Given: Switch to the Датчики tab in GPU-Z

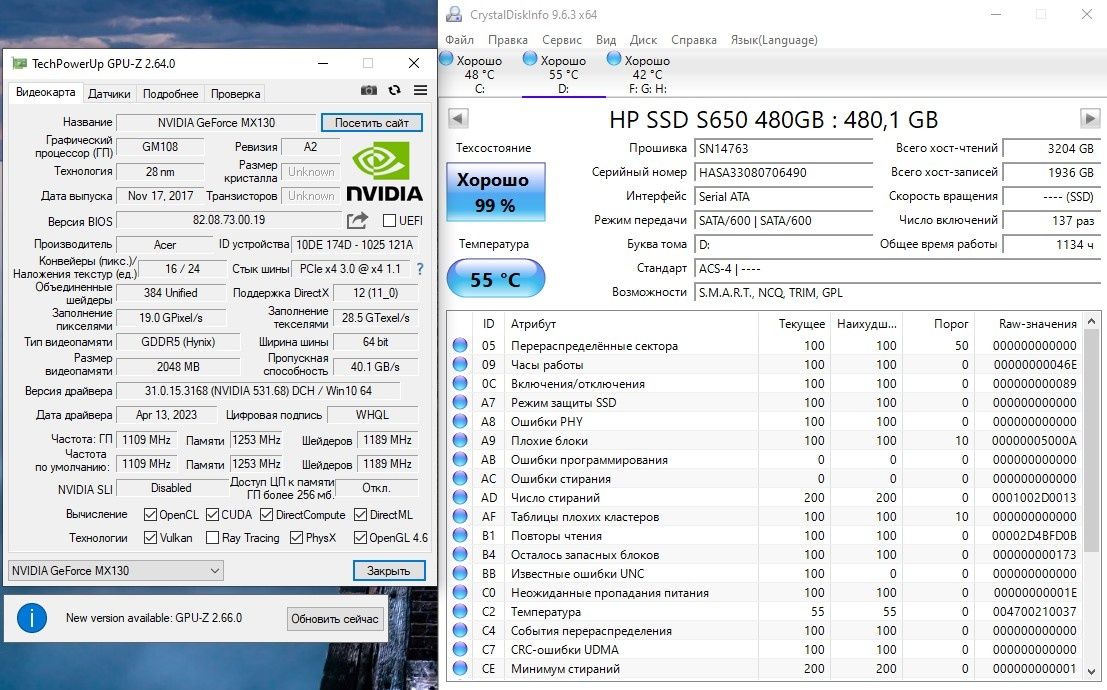Looking at the screenshot, I should pyautogui.click(x=109, y=93).
